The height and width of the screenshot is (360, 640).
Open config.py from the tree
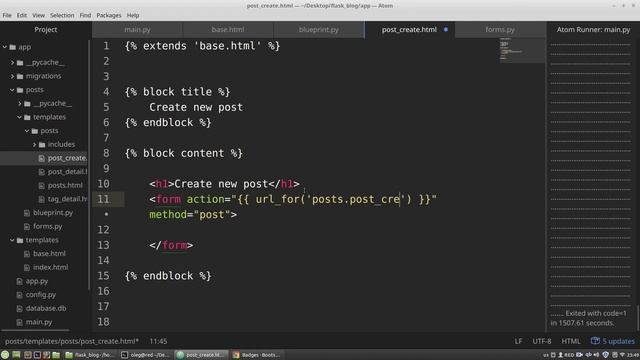tap(41, 295)
